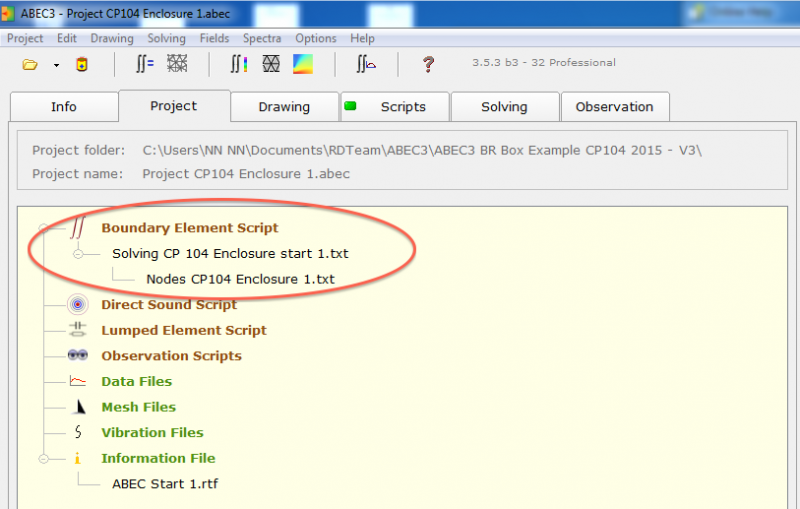This screenshot has width=800, height=509.
Task: Click the Lumped Element Script capacitor icon
Action: [x=77, y=330]
